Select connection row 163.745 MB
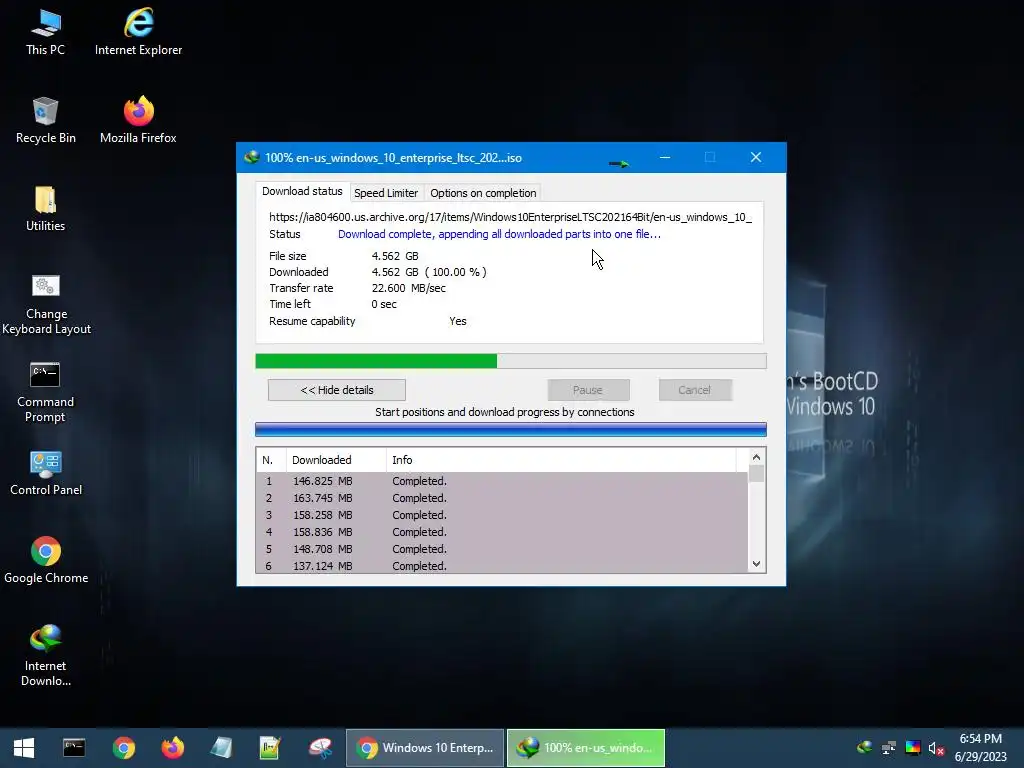Viewport: 1024px width, 768px height. 502,498
